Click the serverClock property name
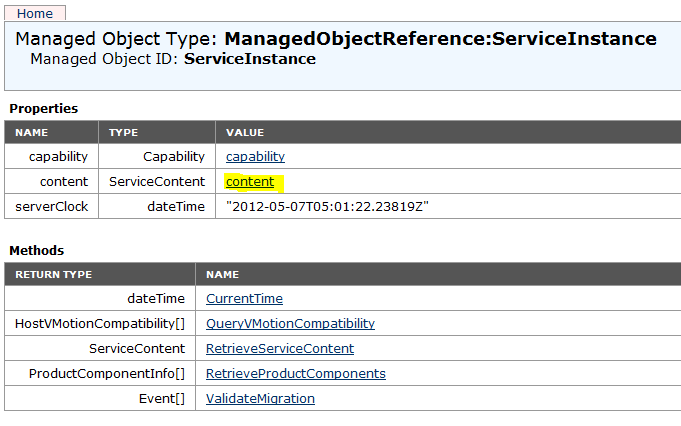Viewport: 681px width, 426px height. [x=52, y=207]
